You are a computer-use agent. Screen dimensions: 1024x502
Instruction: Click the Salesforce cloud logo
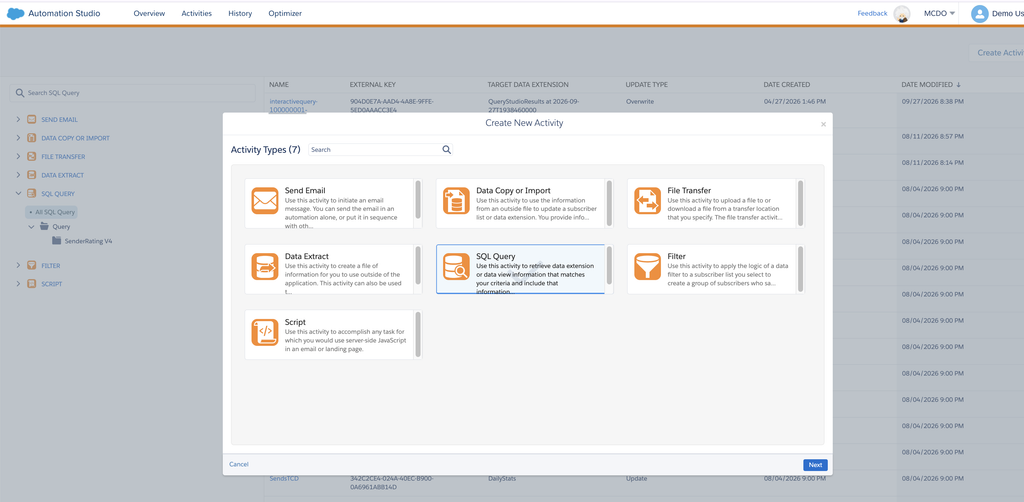click(16, 13)
